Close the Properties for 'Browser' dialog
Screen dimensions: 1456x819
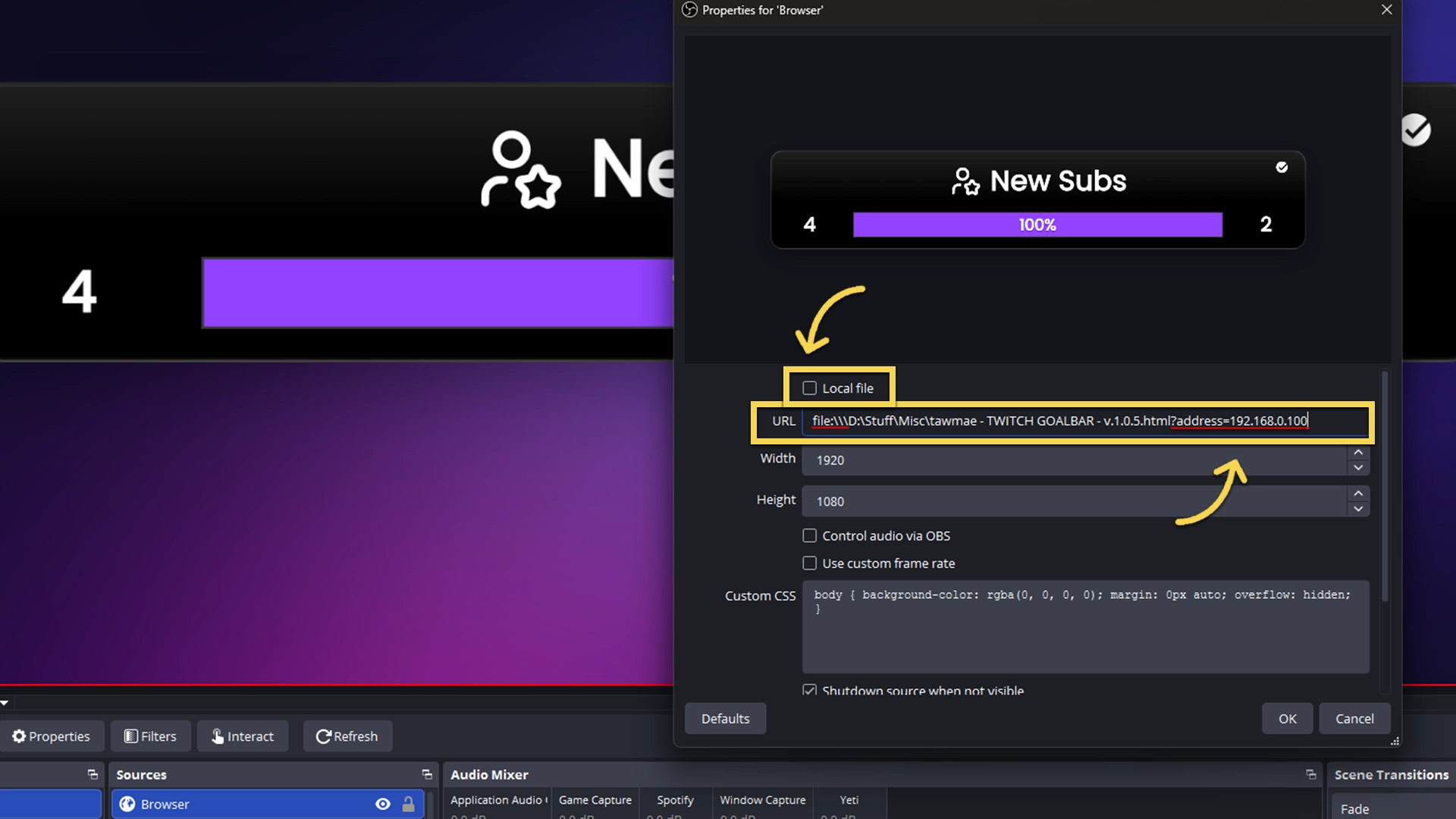click(1386, 10)
